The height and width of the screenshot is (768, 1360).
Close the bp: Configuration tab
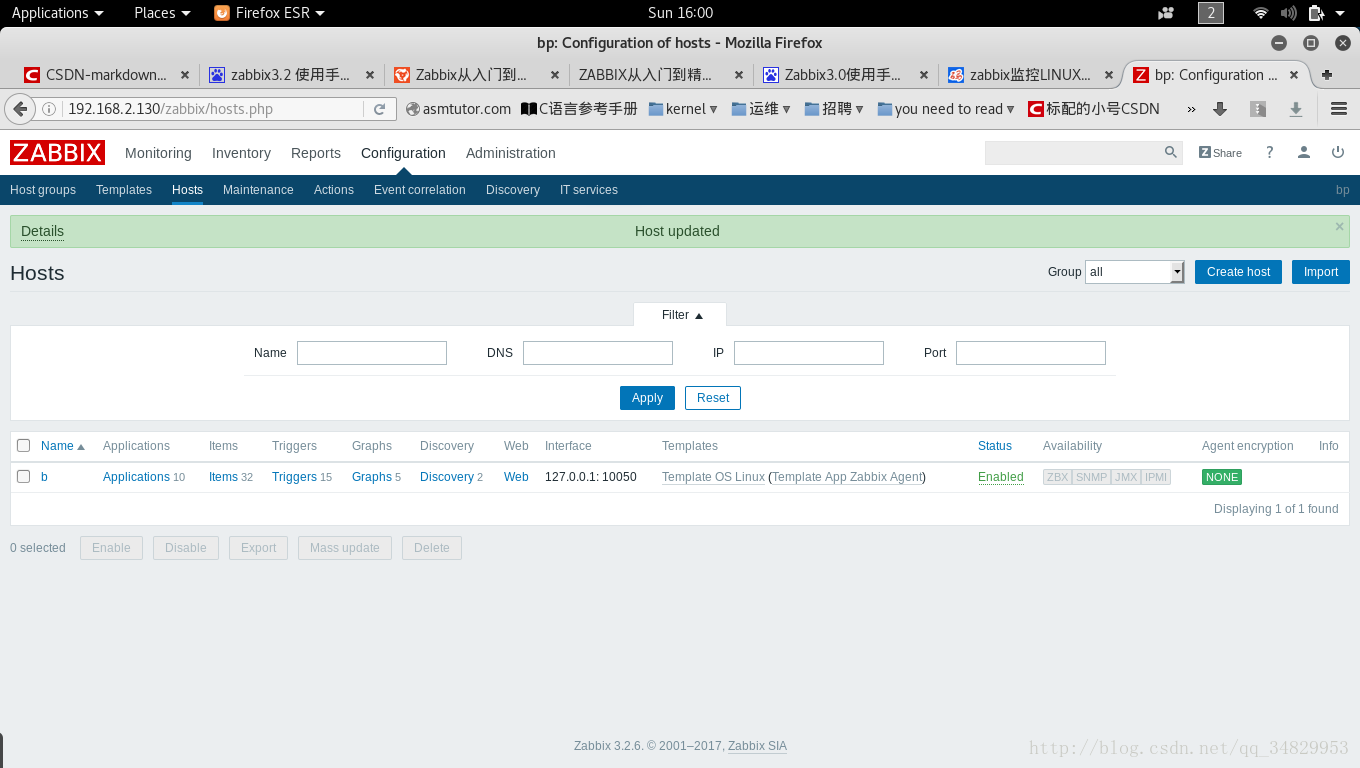pos(1294,75)
